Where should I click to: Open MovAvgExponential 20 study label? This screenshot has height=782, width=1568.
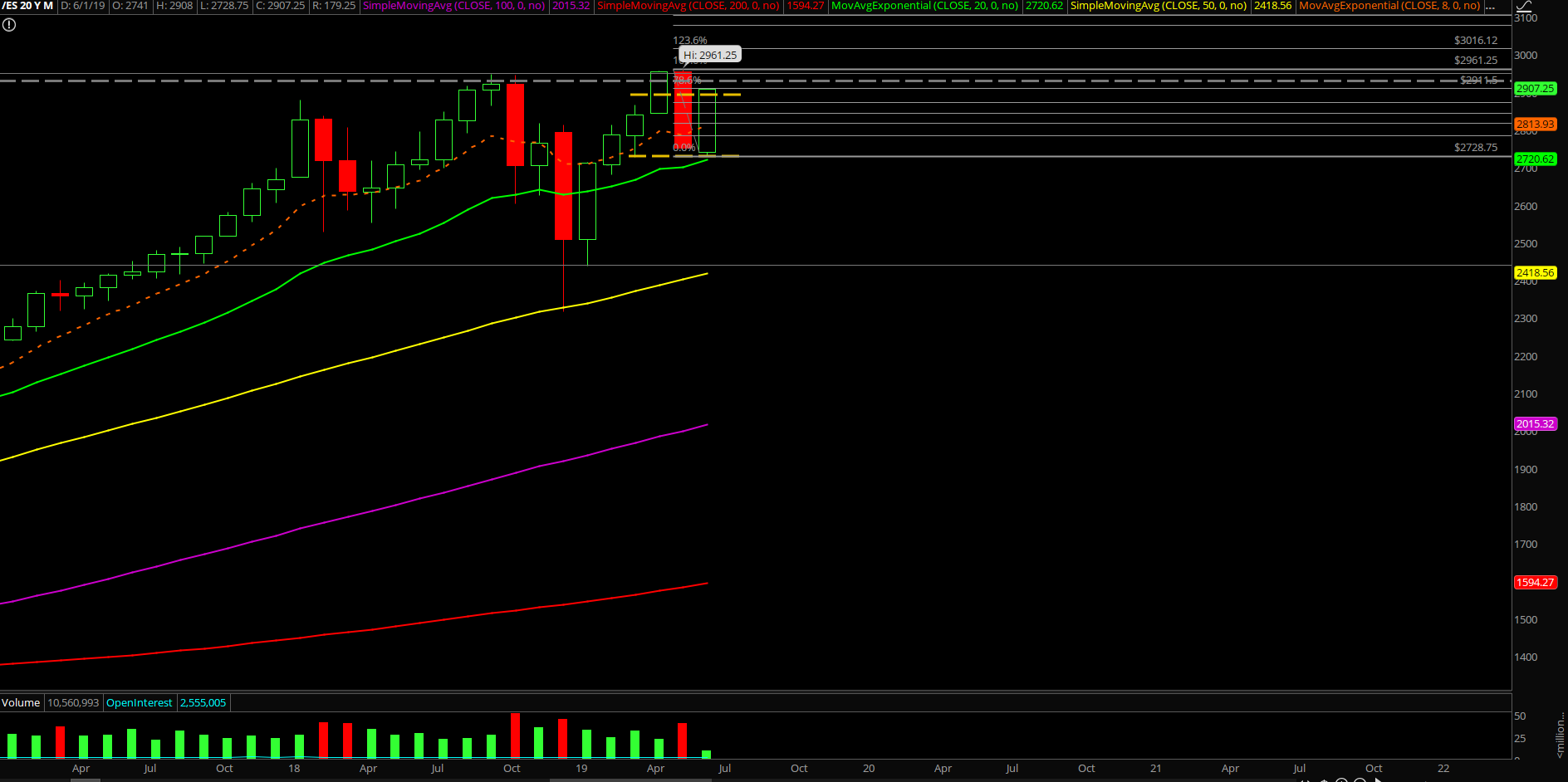[x=924, y=6]
